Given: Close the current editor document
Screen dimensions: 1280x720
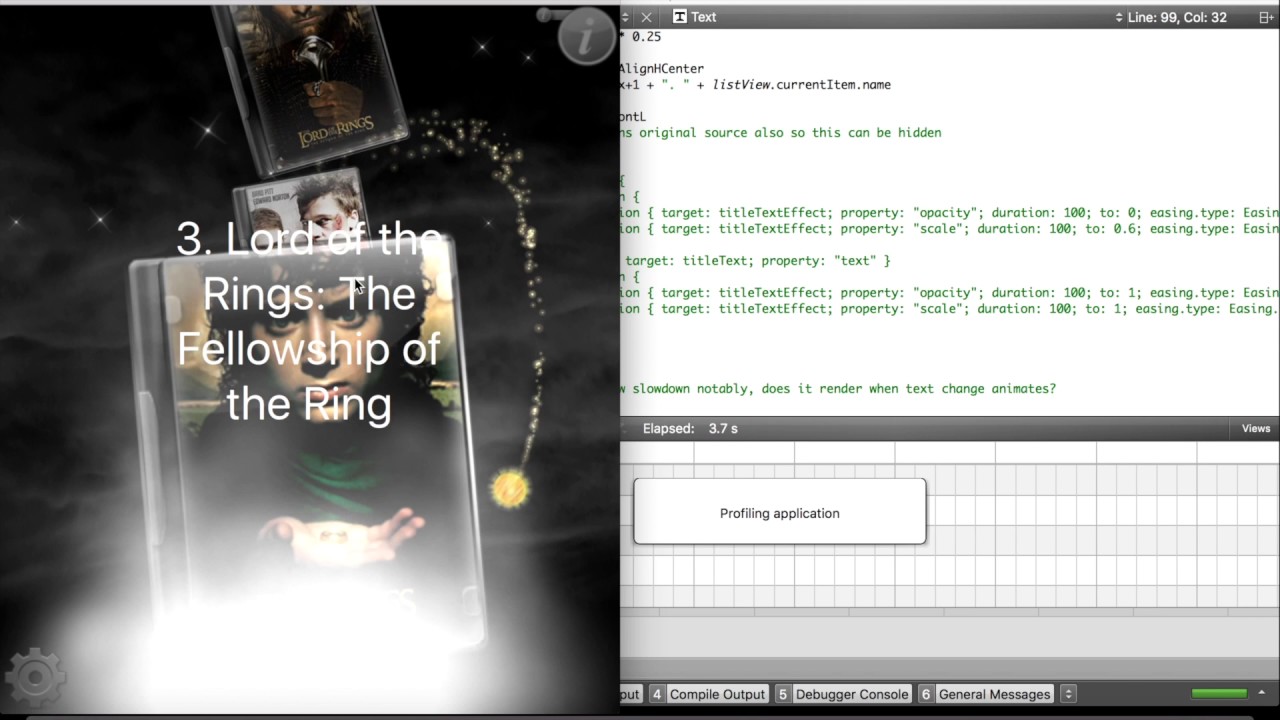Looking at the screenshot, I should click(x=646, y=17).
